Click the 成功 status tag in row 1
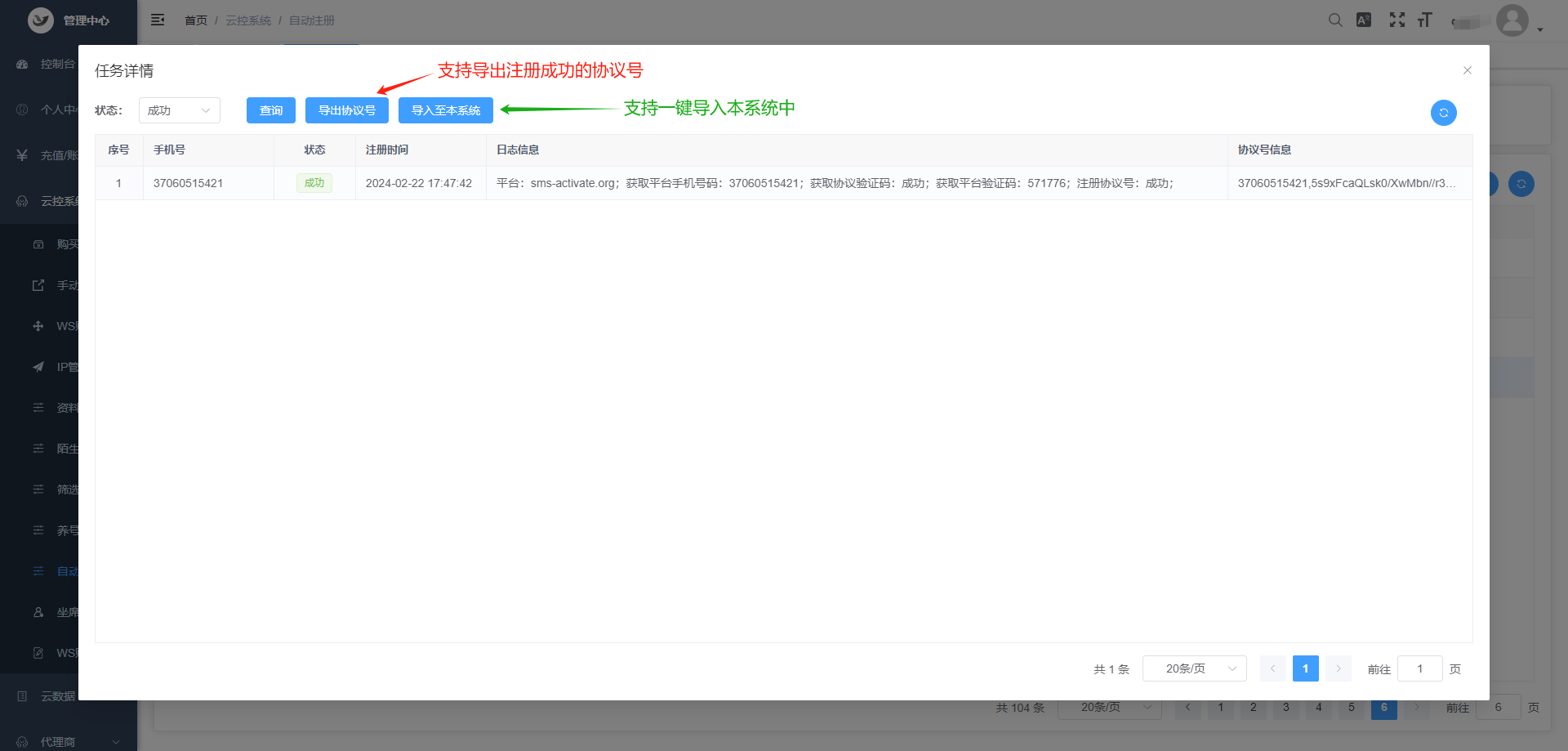 pos(314,183)
